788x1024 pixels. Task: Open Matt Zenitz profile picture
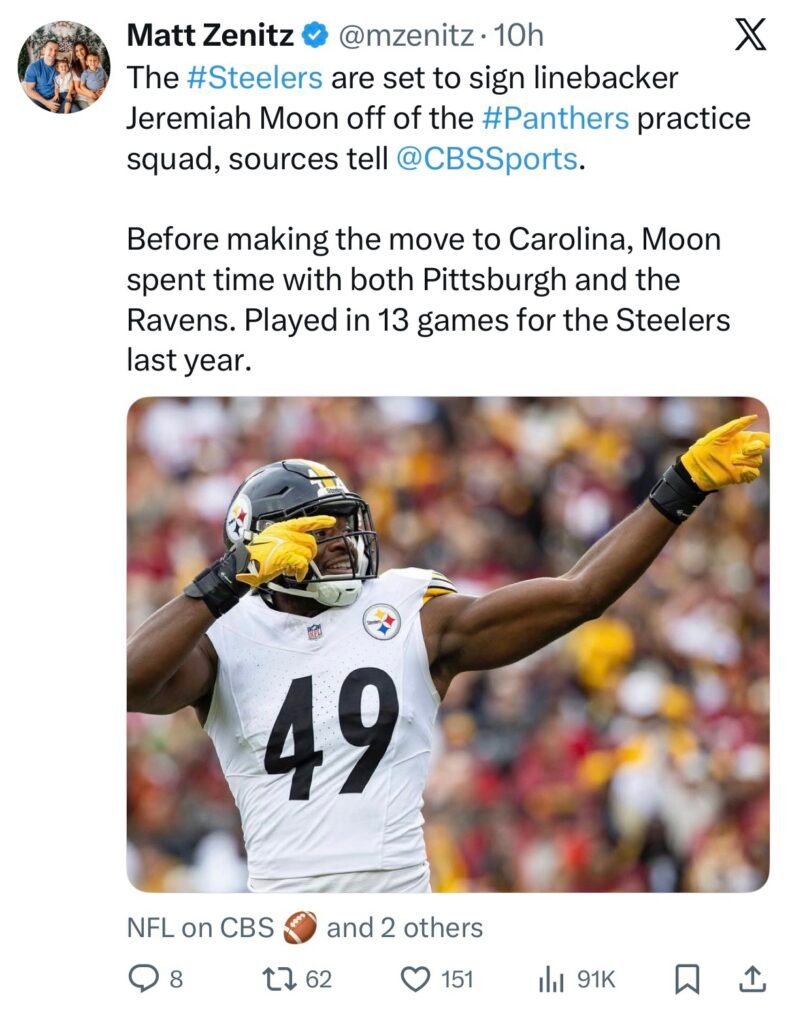(x=64, y=65)
